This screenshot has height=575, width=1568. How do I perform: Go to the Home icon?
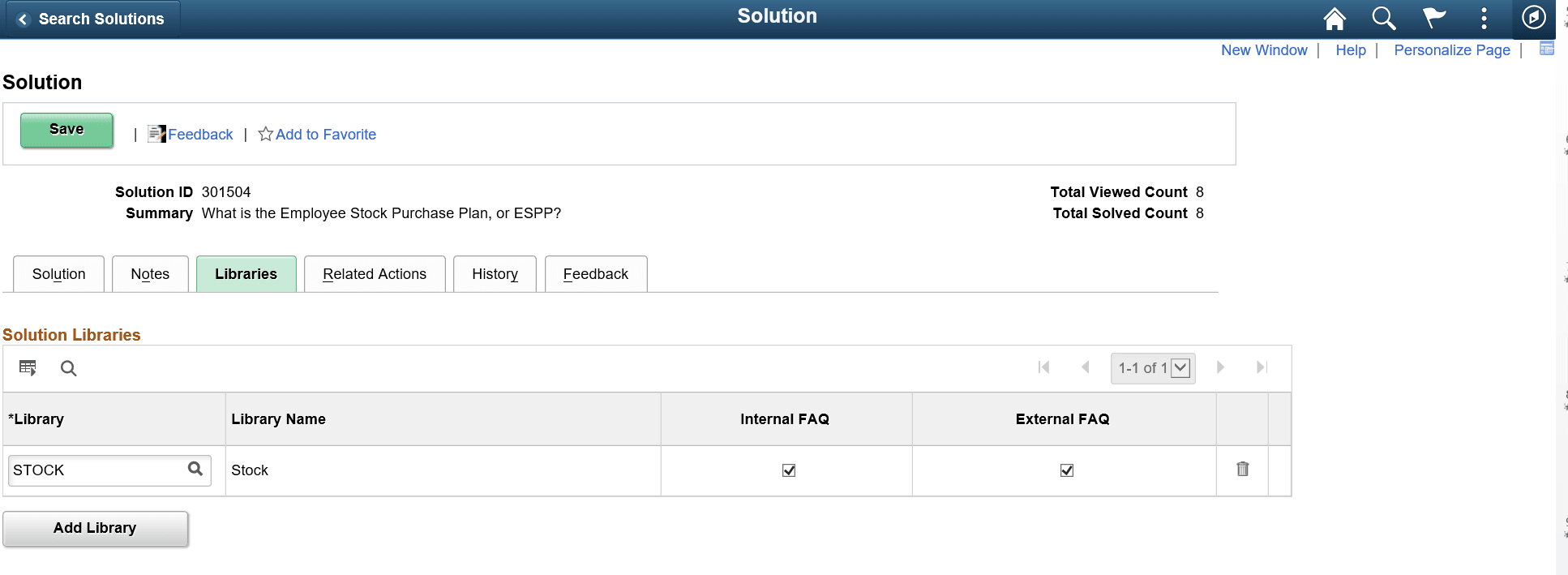coord(1335,17)
